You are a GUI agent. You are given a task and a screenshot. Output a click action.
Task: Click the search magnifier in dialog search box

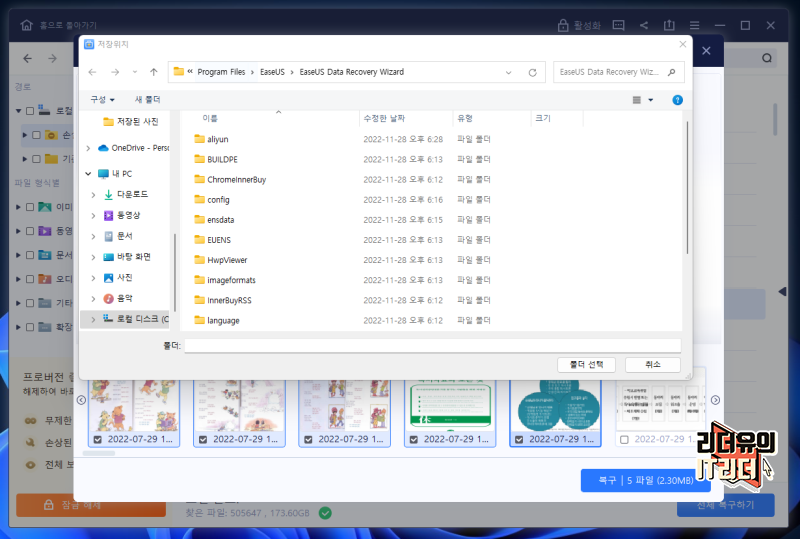[x=671, y=72]
